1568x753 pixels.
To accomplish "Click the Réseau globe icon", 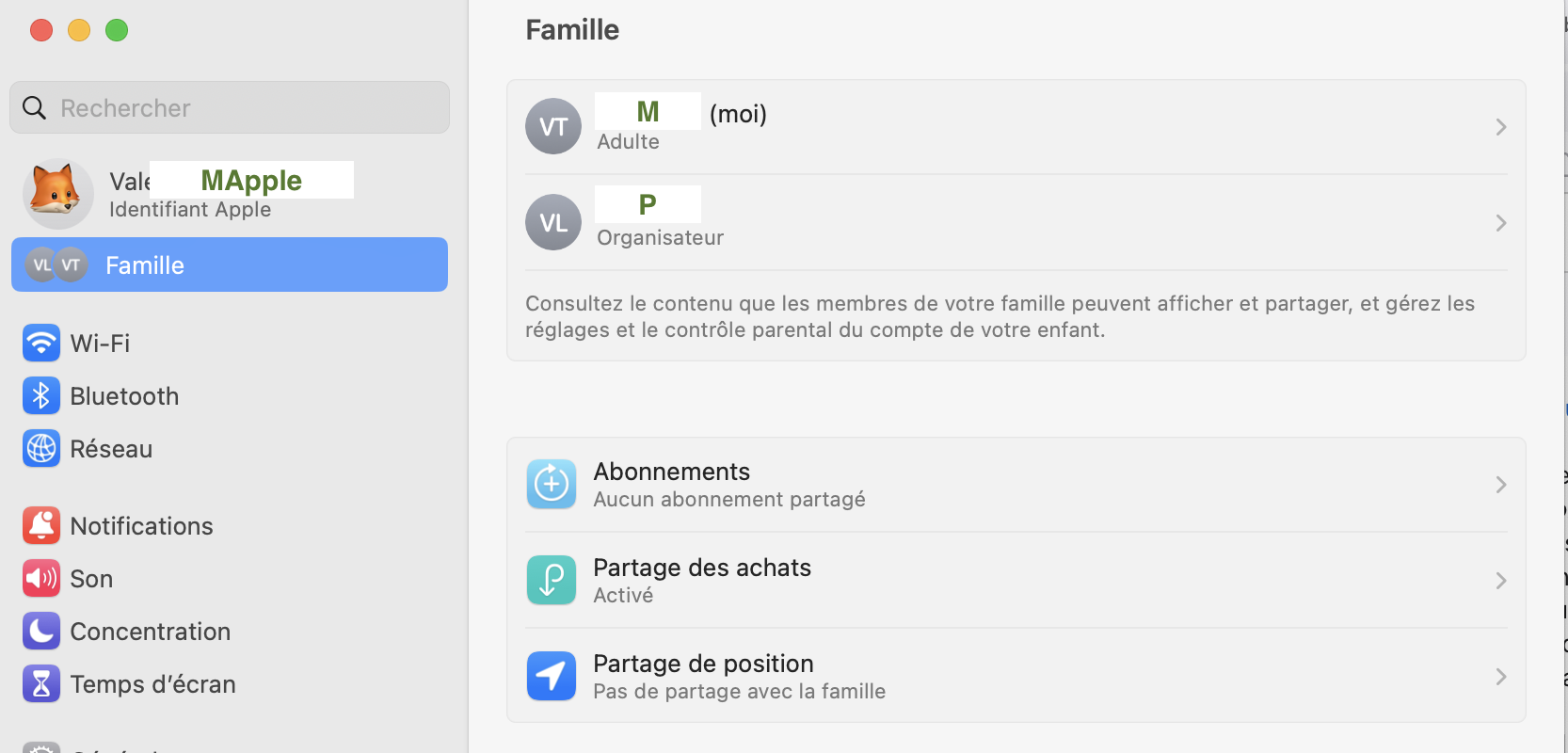I will click(x=41, y=449).
